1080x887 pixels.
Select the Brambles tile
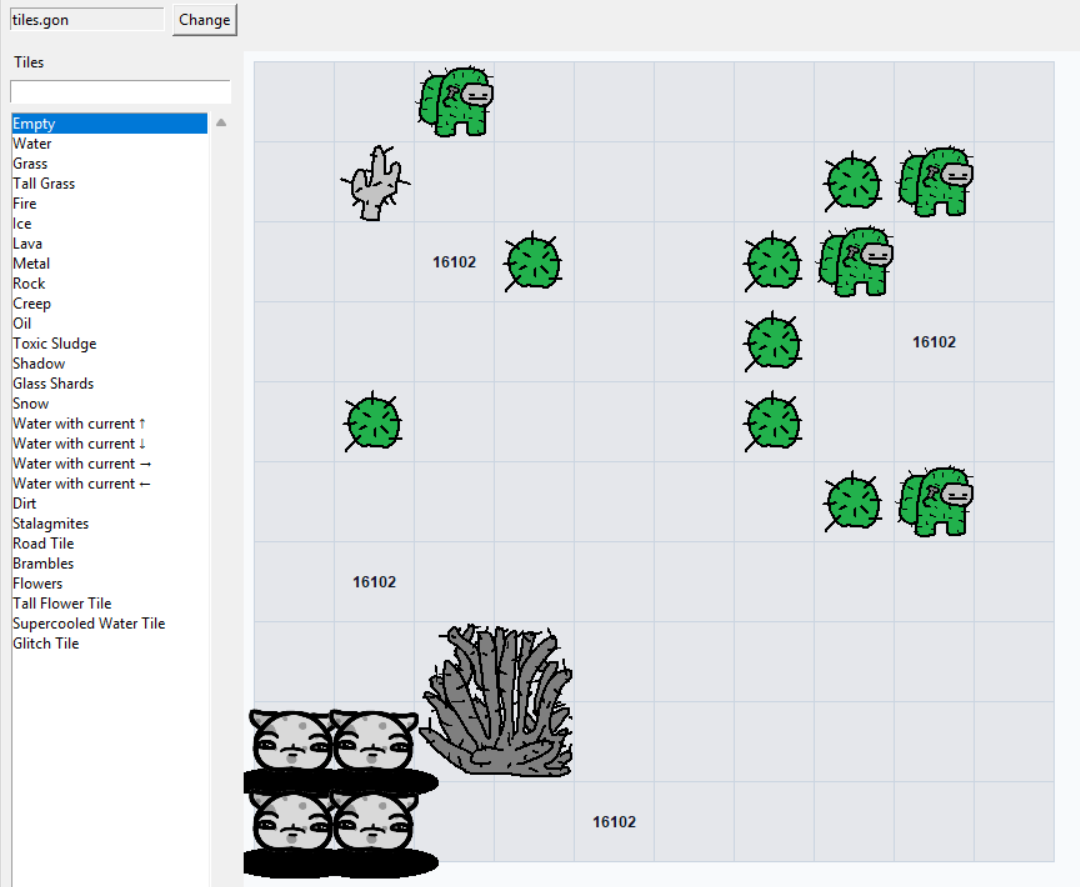pyautogui.click(x=109, y=563)
